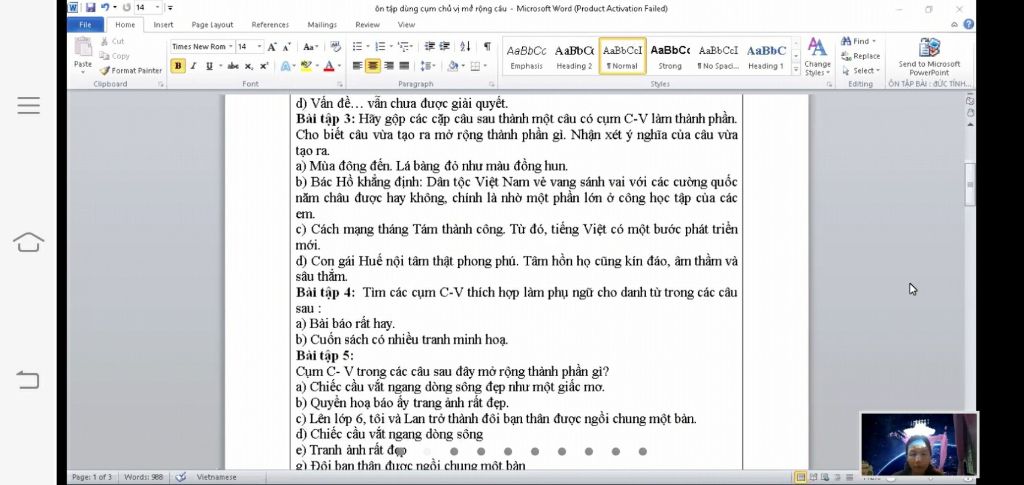Screen dimensions: 1024x485
Task: Click the Save icon in quick access toolbar
Action: [x=90, y=8]
